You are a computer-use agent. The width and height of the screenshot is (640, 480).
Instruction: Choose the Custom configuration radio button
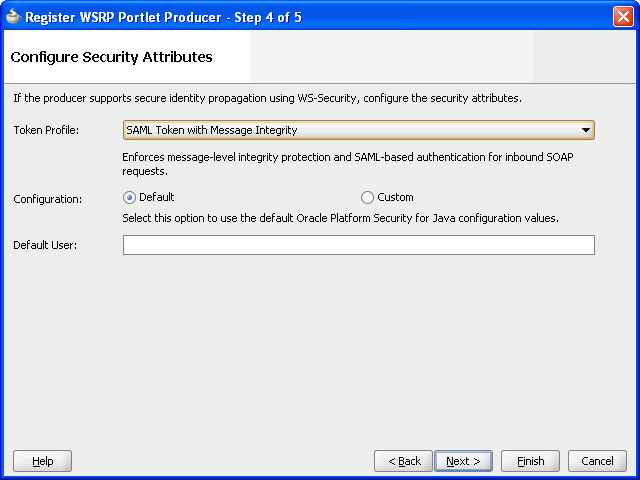pos(367,198)
